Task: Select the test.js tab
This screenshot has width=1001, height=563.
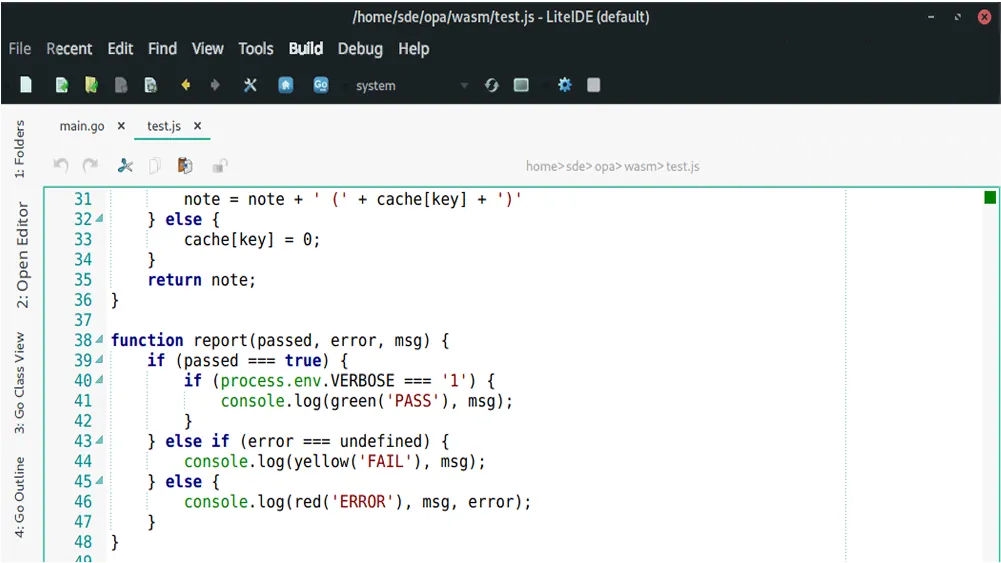Action: pyautogui.click(x=164, y=126)
